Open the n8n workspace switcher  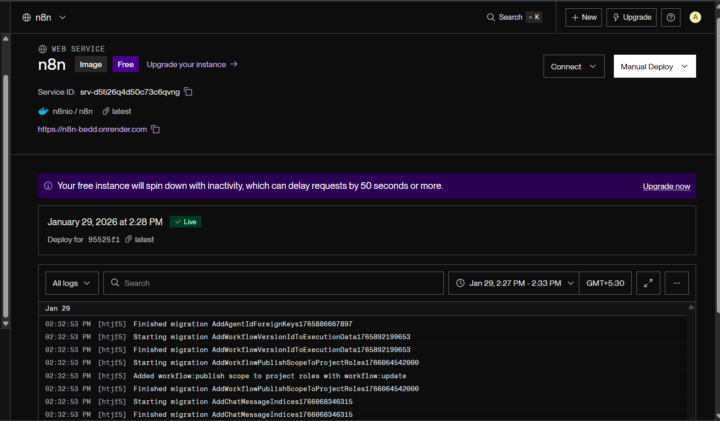tap(44, 17)
